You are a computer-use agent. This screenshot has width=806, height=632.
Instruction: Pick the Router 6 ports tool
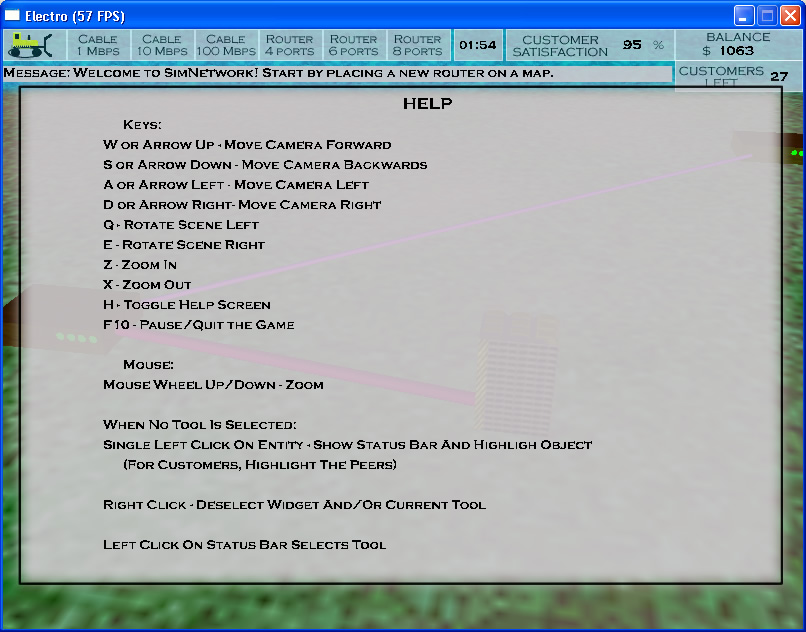click(x=353, y=45)
